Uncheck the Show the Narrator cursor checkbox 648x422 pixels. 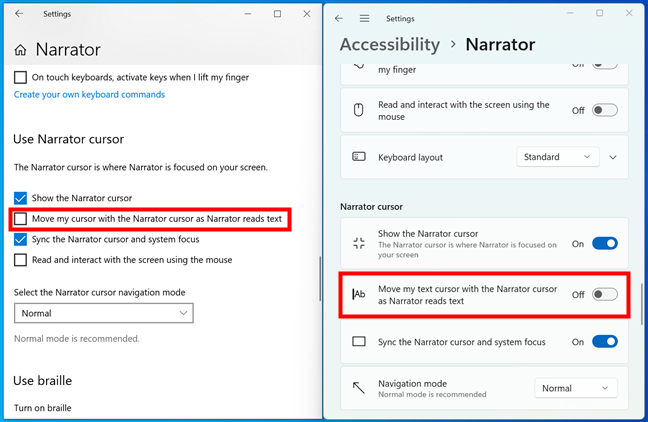tap(20, 198)
